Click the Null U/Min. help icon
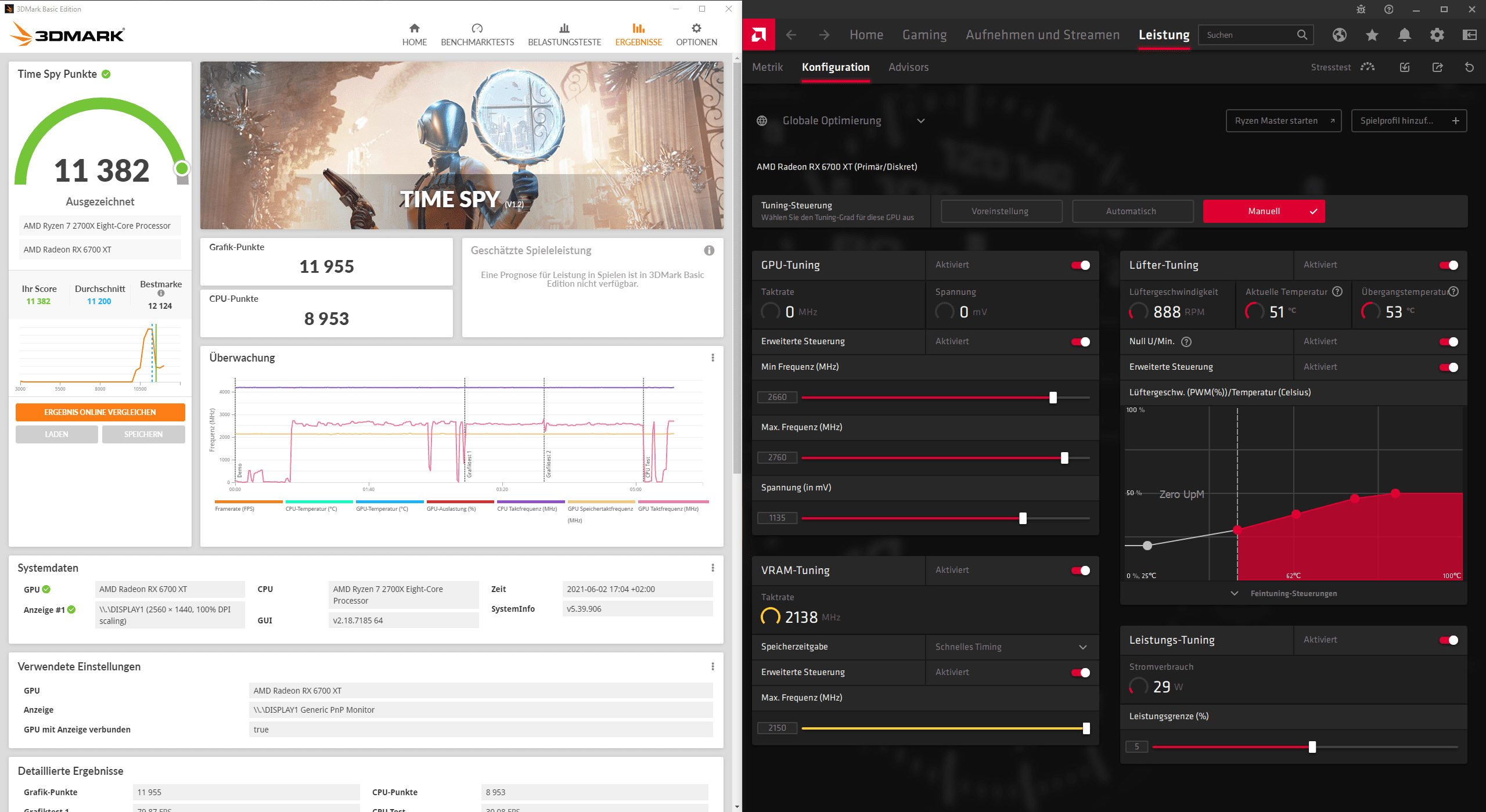 coord(1186,342)
